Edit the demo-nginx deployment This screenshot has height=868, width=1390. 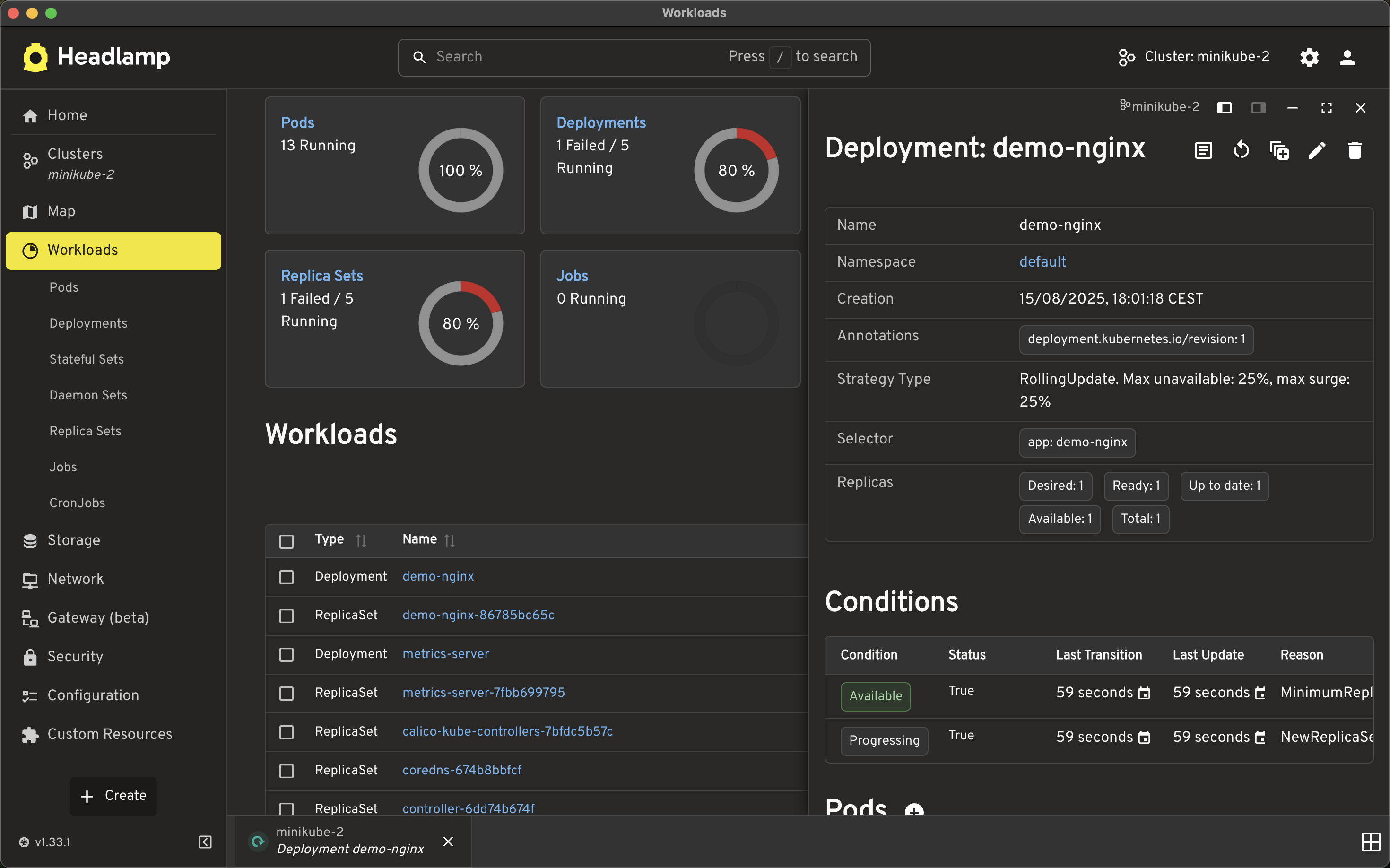coord(1317,150)
